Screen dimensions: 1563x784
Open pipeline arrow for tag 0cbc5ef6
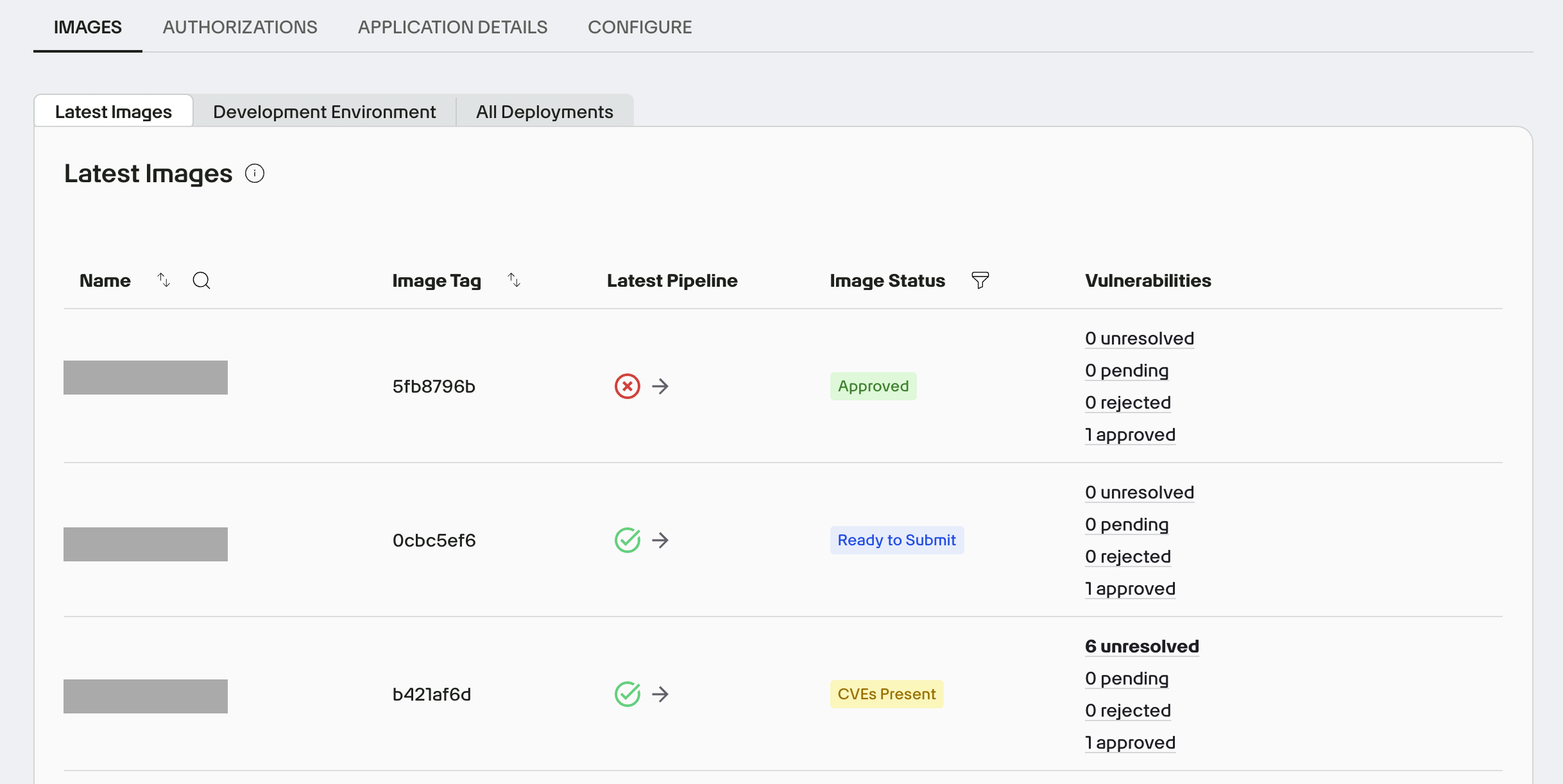click(660, 540)
